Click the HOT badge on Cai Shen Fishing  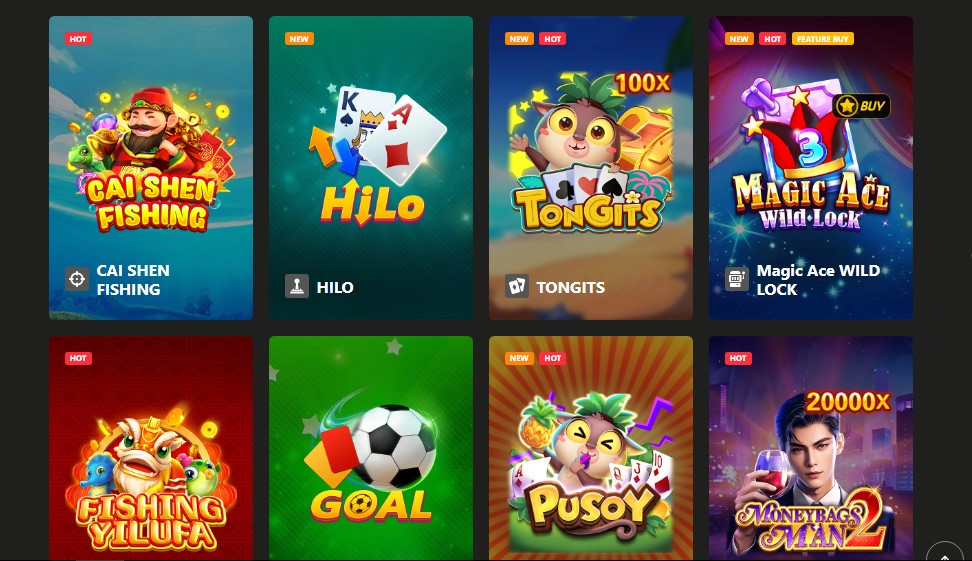[x=78, y=38]
